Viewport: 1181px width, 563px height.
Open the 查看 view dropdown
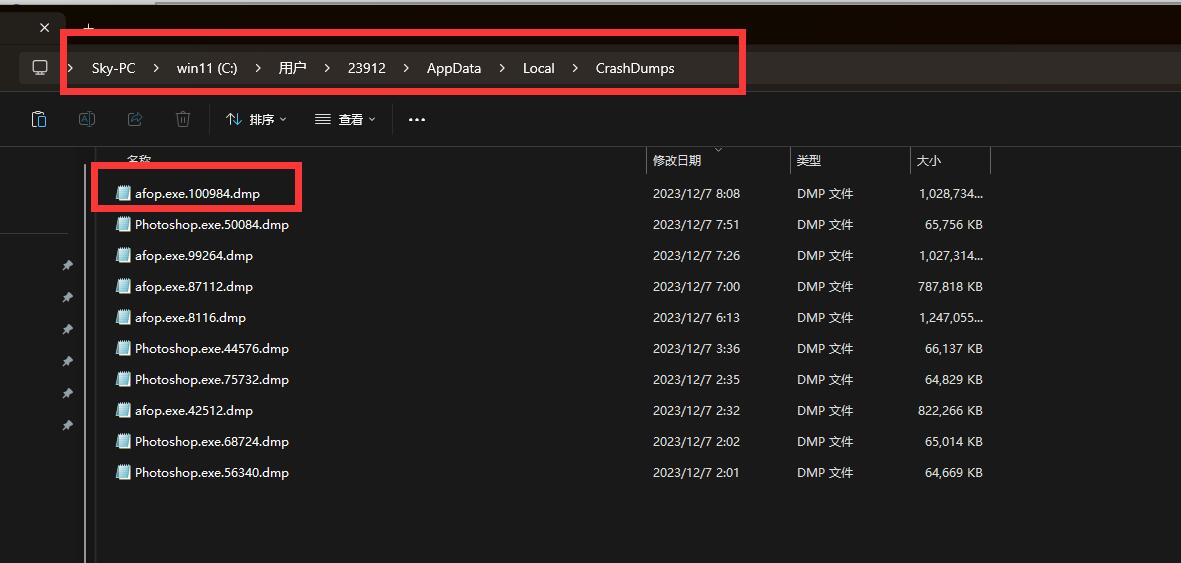coord(346,120)
